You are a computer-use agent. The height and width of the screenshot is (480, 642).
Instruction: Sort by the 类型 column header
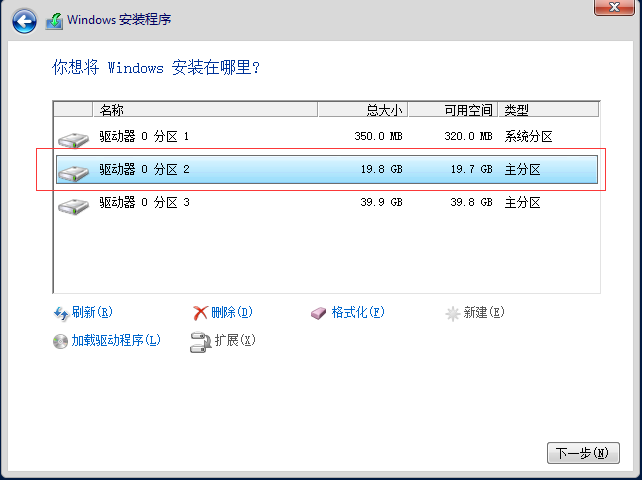[549, 110]
